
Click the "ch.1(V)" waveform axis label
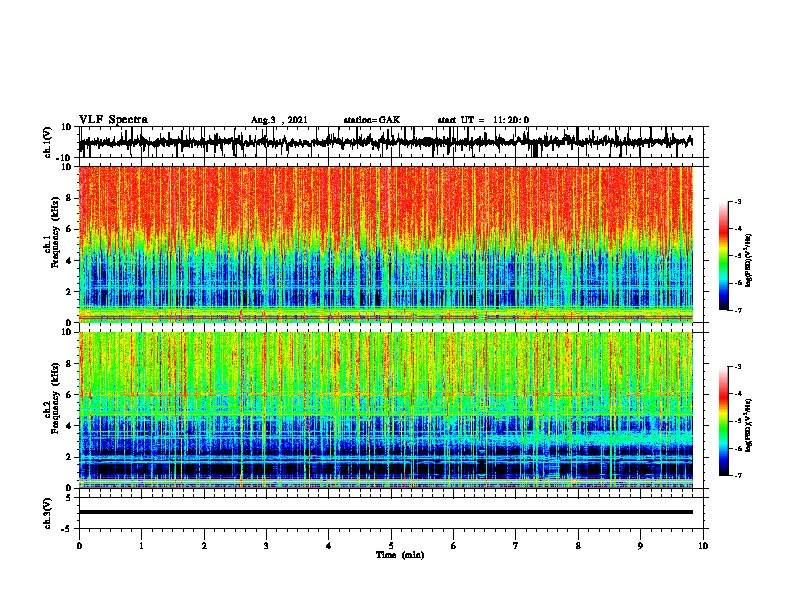tap(48, 142)
